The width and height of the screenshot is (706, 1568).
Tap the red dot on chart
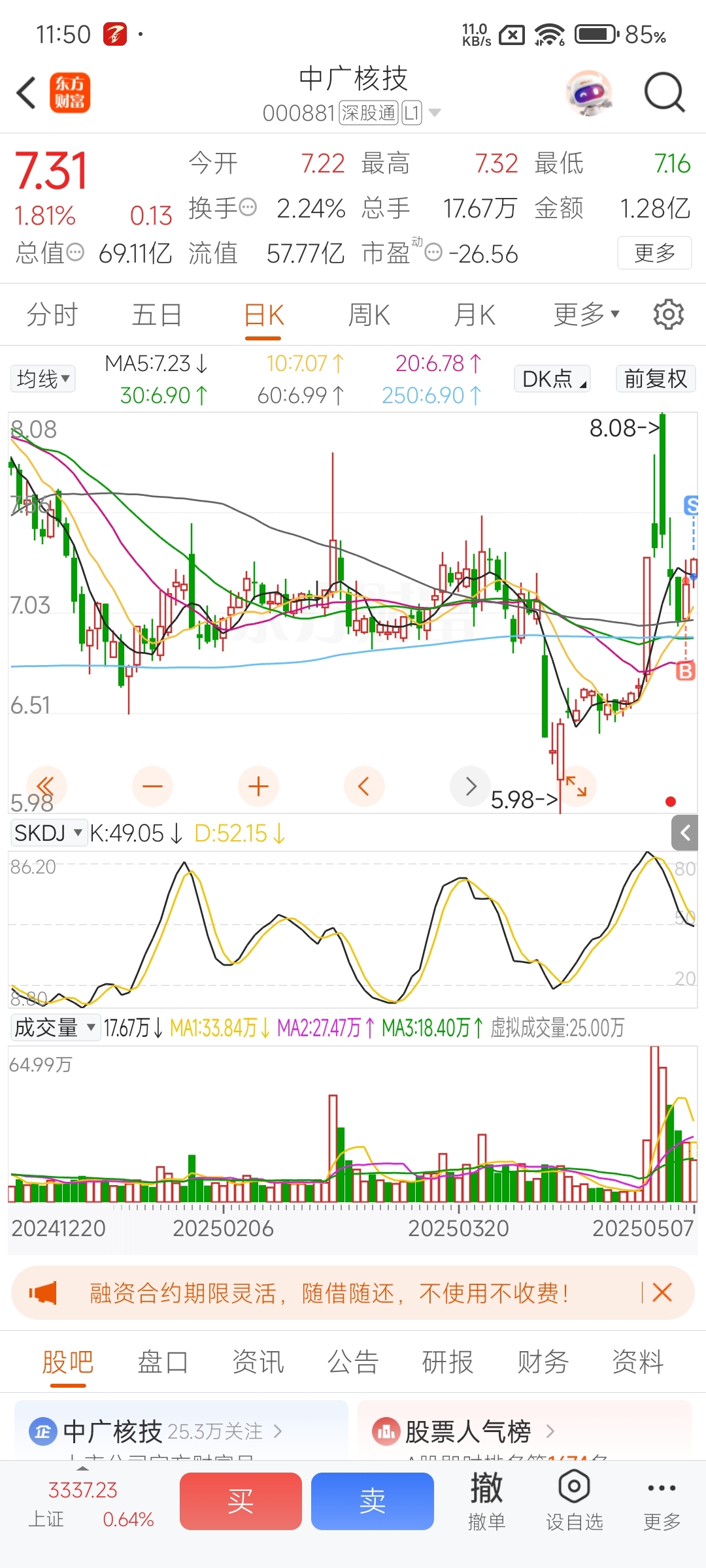pos(670,802)
